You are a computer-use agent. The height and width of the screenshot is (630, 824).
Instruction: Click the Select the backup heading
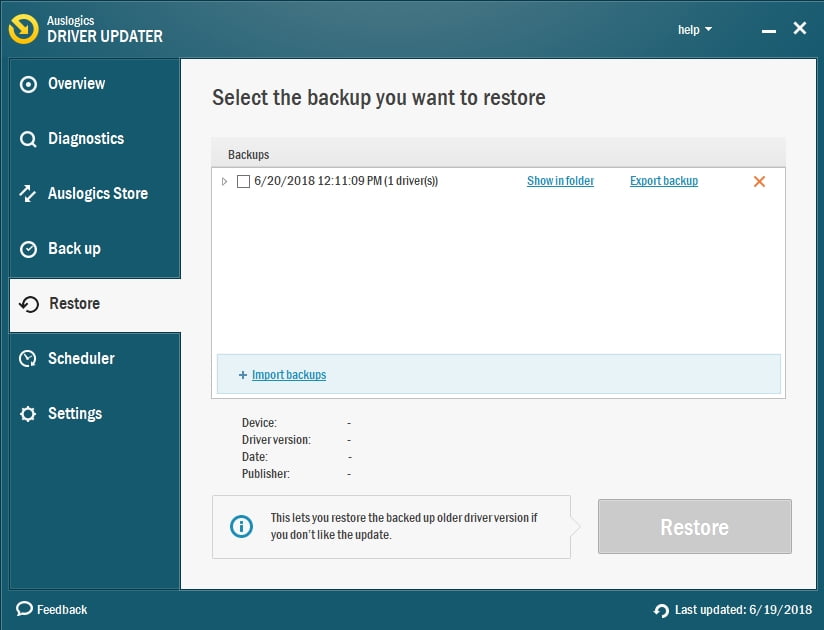coord(379,98)
